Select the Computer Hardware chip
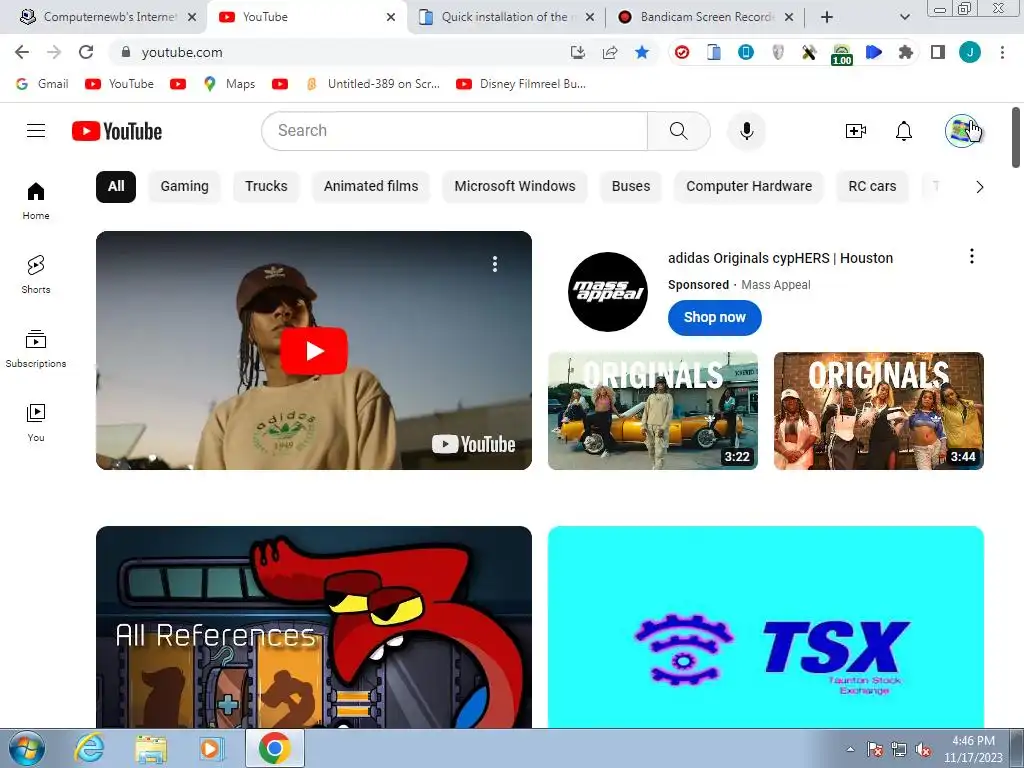The image size is (1024, 768). click(x=749, y=187)
